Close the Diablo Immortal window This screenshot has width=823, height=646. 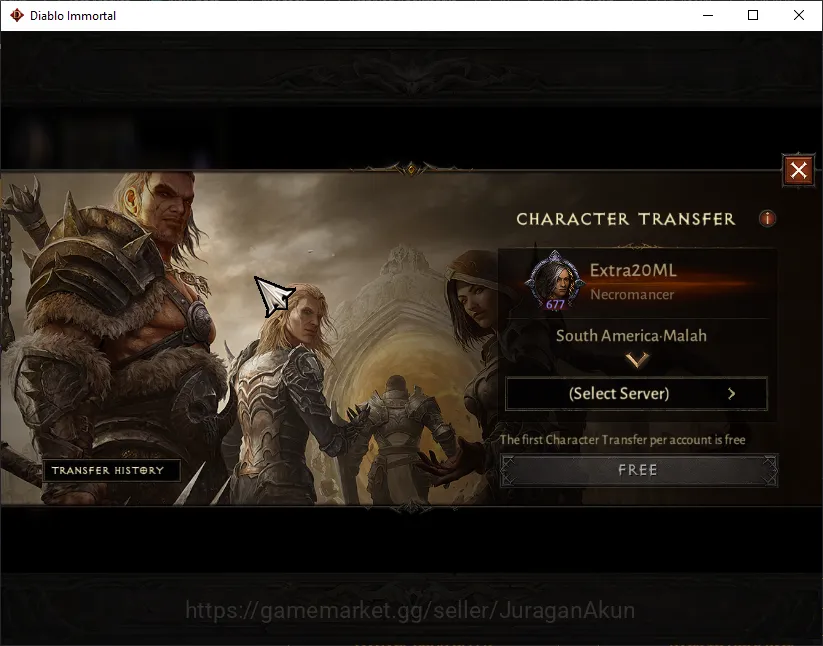(798, 15)
